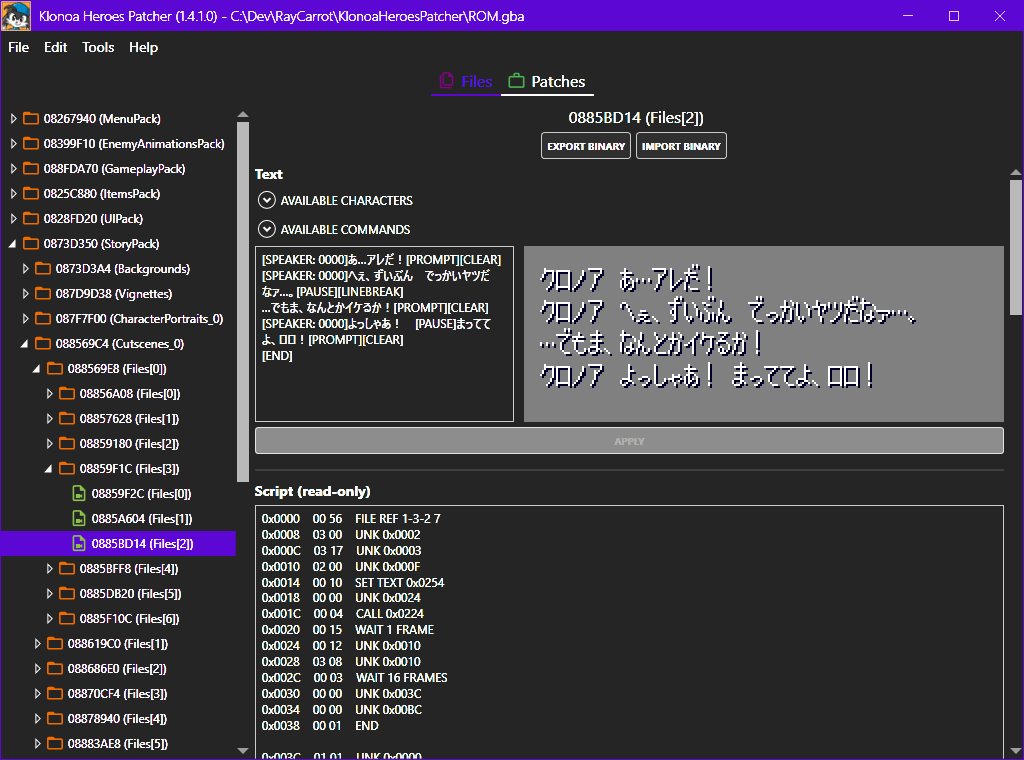This screenshot has width=1024, height=760.
Task: Expand the 08870CF4 (Files[3]) node arrow
Action: tap(37, 693)
